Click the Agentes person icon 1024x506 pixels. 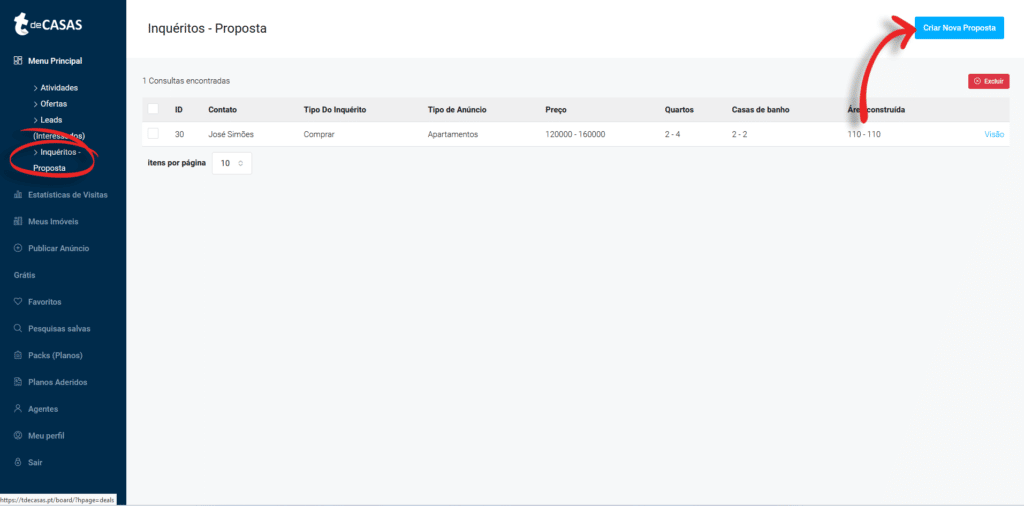pos(18,409)
